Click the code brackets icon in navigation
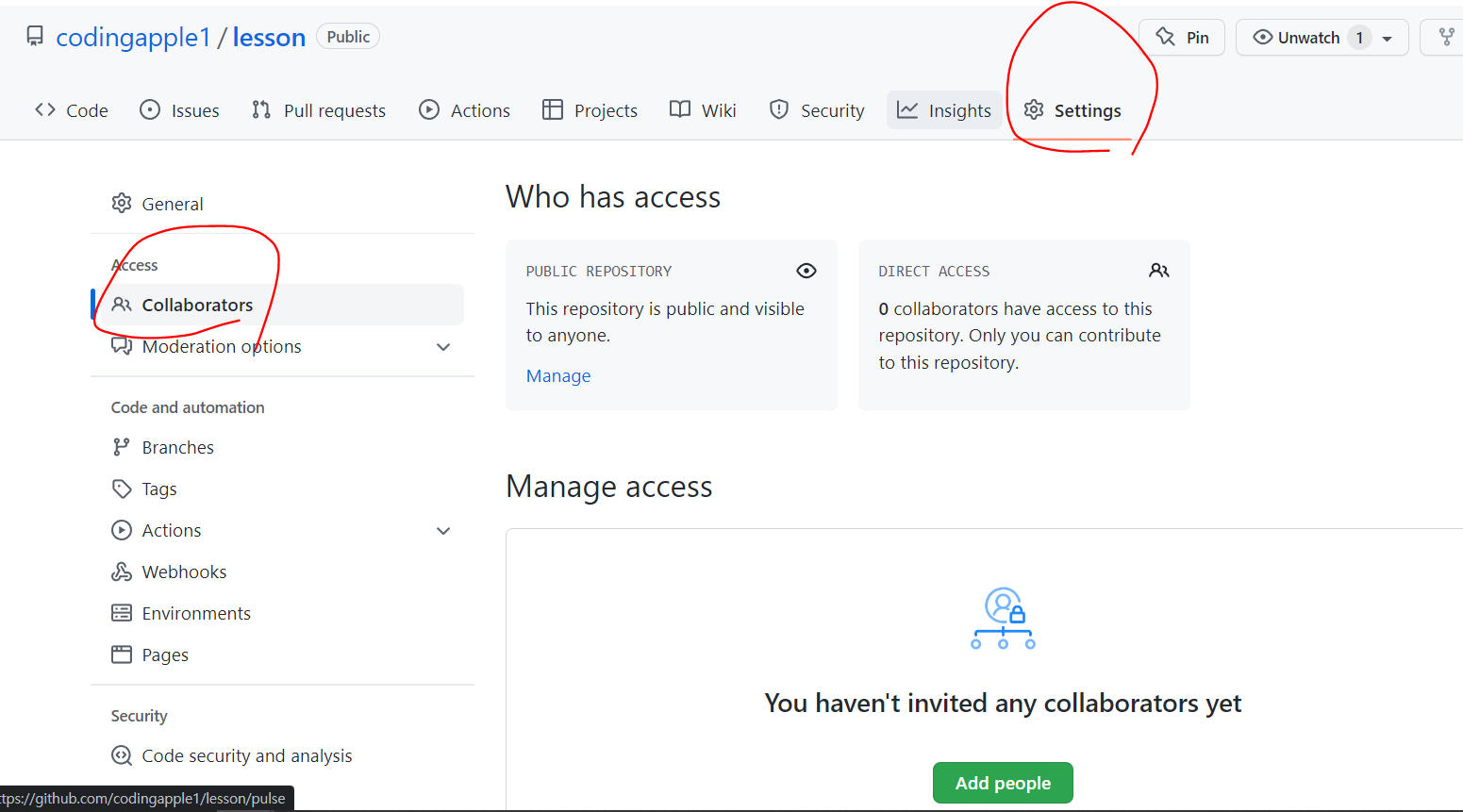This screenshot has width=1463, height=812. [x=45, y=109]
